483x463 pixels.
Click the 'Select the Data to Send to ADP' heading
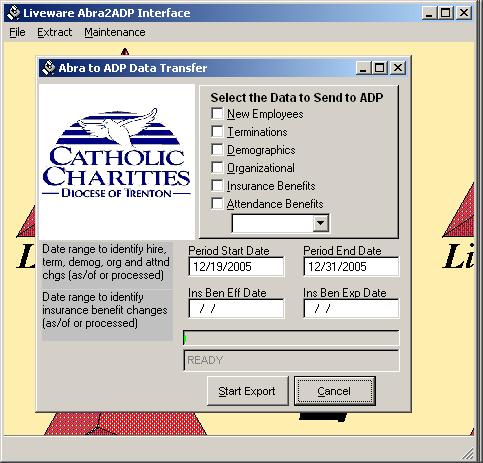pos(297,97)
